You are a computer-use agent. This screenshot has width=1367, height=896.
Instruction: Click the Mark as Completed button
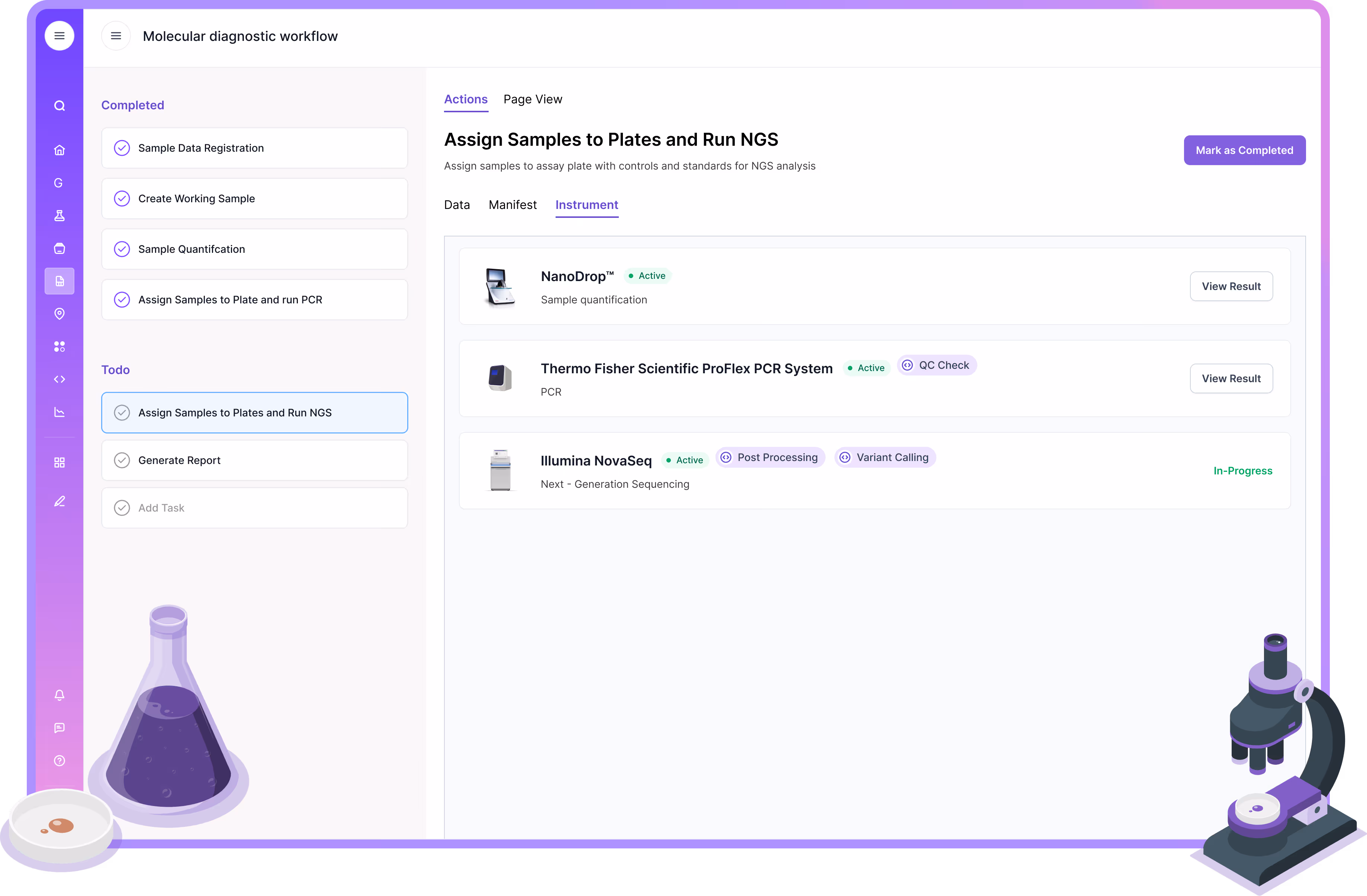(1244, 150)
